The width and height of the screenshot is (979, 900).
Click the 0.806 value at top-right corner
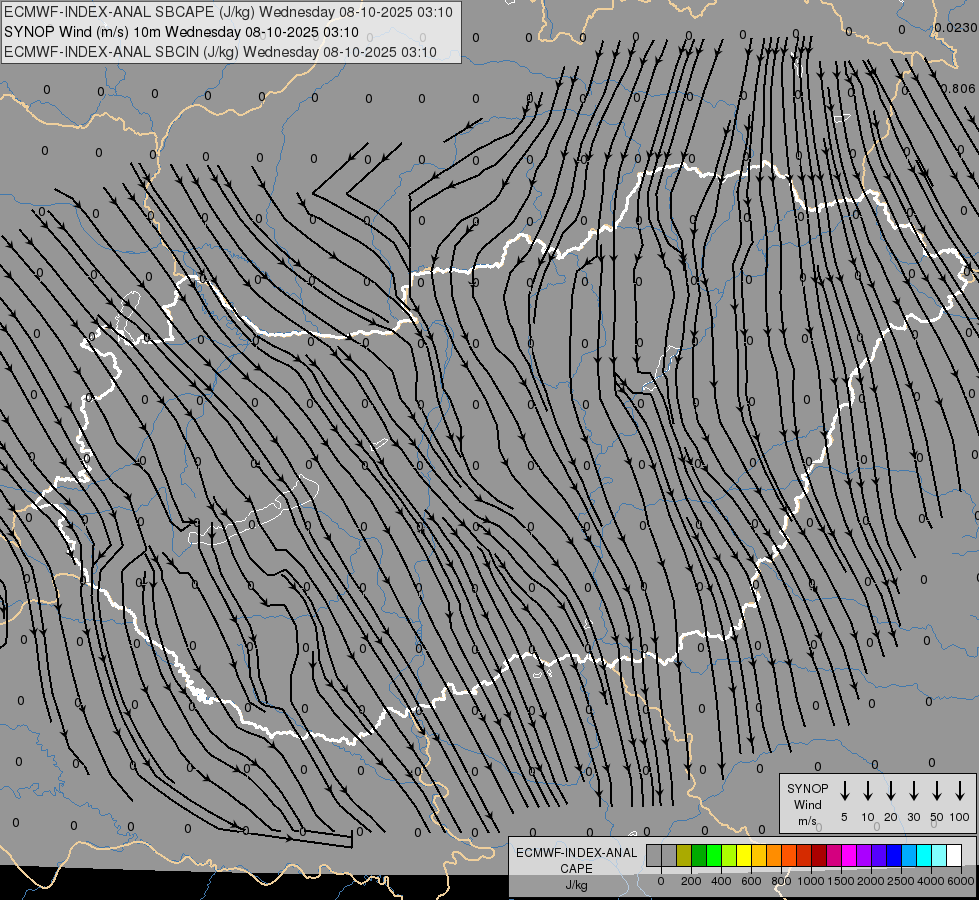[957, 88]
